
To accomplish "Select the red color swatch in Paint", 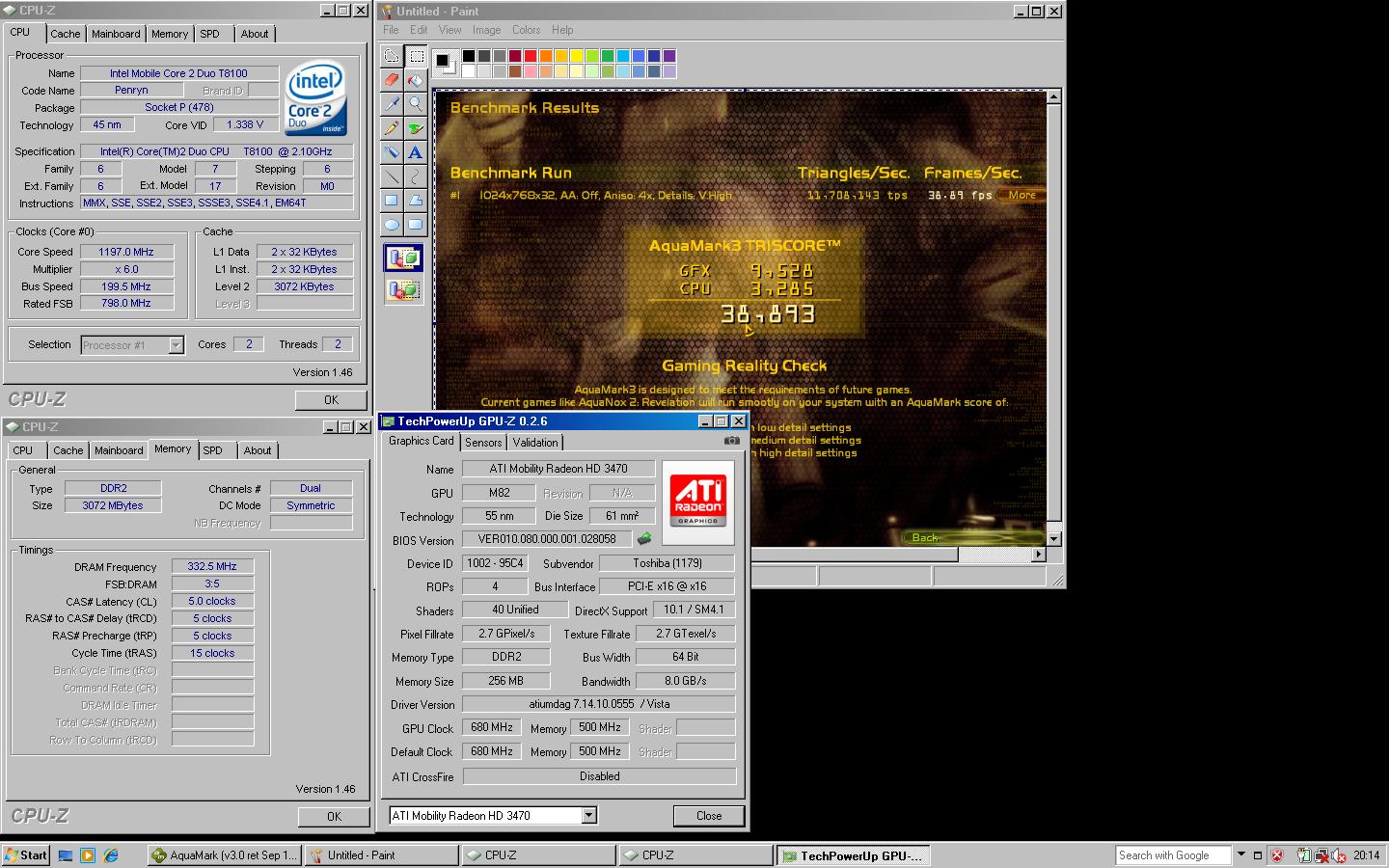I will click(x=531, y=56).
